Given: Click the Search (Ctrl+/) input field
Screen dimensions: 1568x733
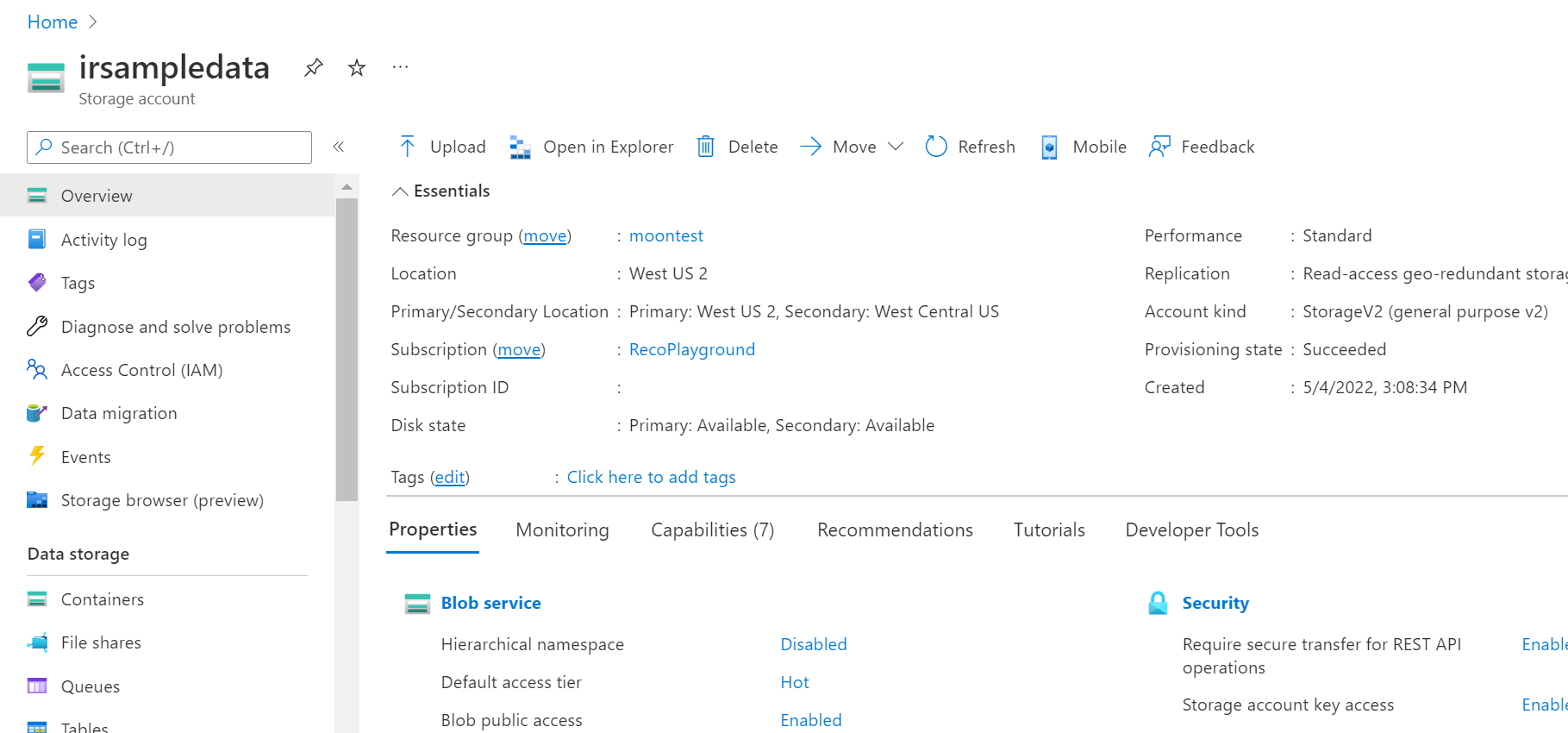Looking at the screenshot, I should 170,147.
